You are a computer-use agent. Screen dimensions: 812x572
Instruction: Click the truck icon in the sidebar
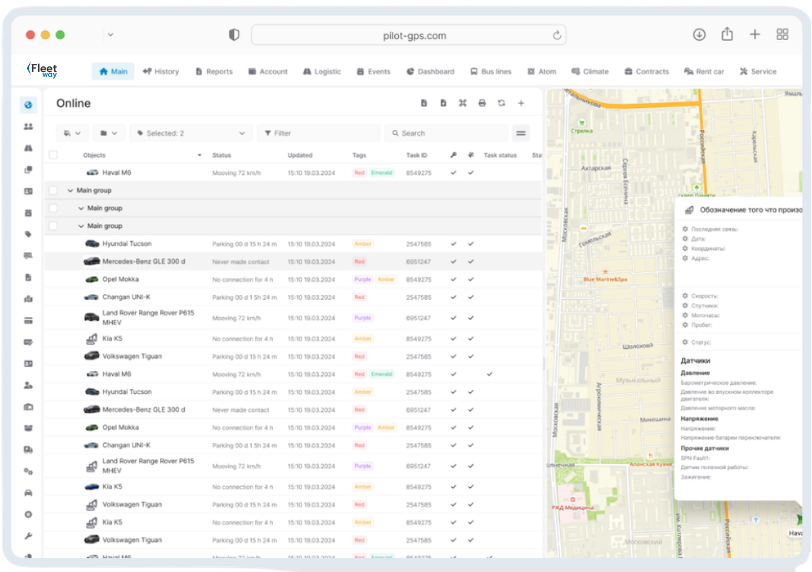pyautogui.click(x=28, y=449)
